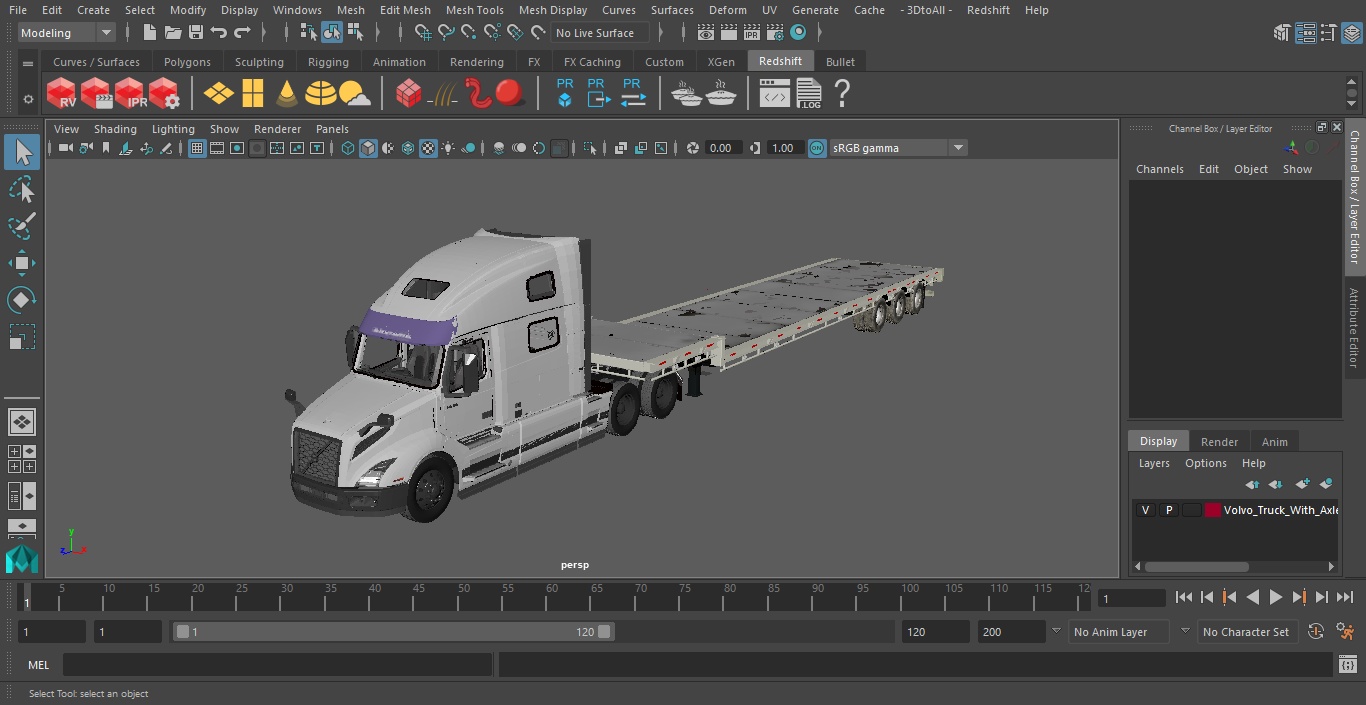This screenshot has height=705, width=1366.
Task: Activate the Paint selection tool
Action: tap(22, 226)
